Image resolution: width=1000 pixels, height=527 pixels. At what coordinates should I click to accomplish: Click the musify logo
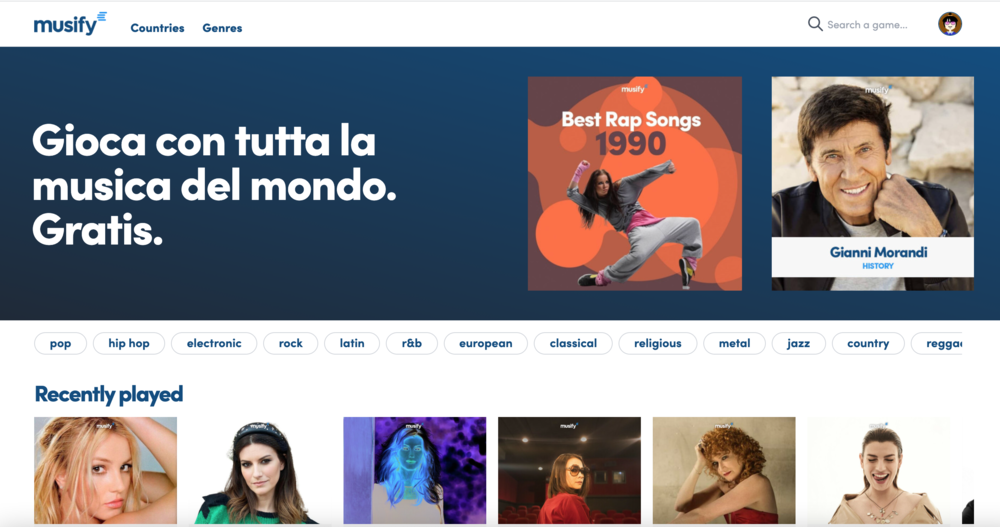(x=70, y=24)
